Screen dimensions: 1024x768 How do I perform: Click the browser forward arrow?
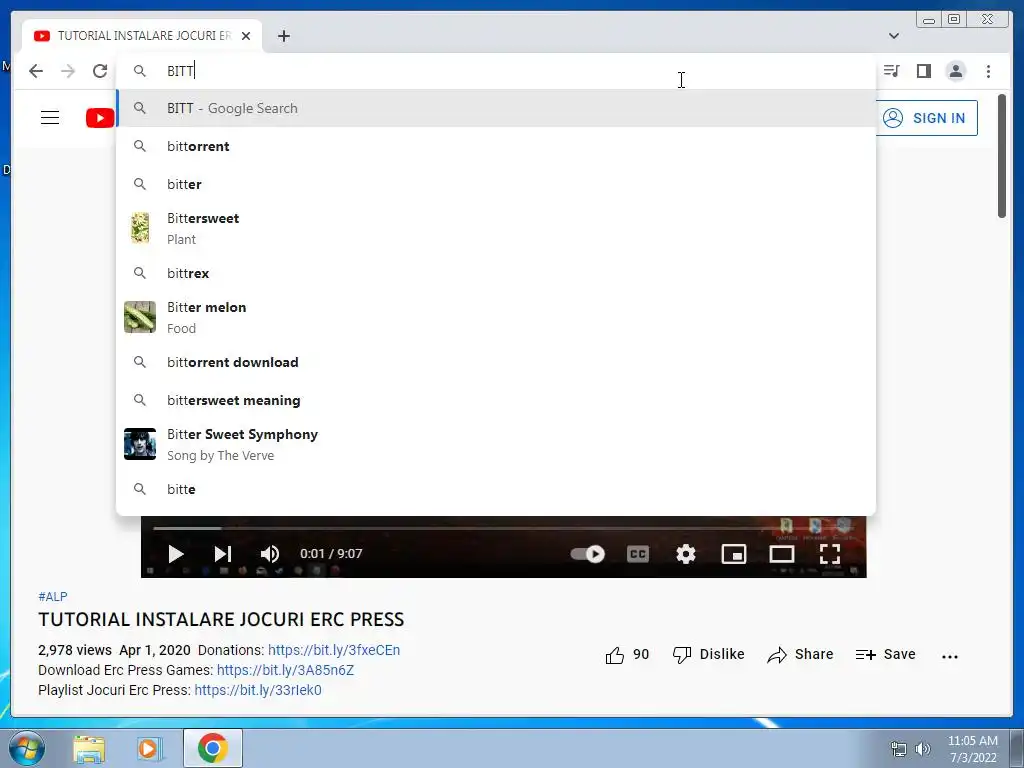click(68, 71)
